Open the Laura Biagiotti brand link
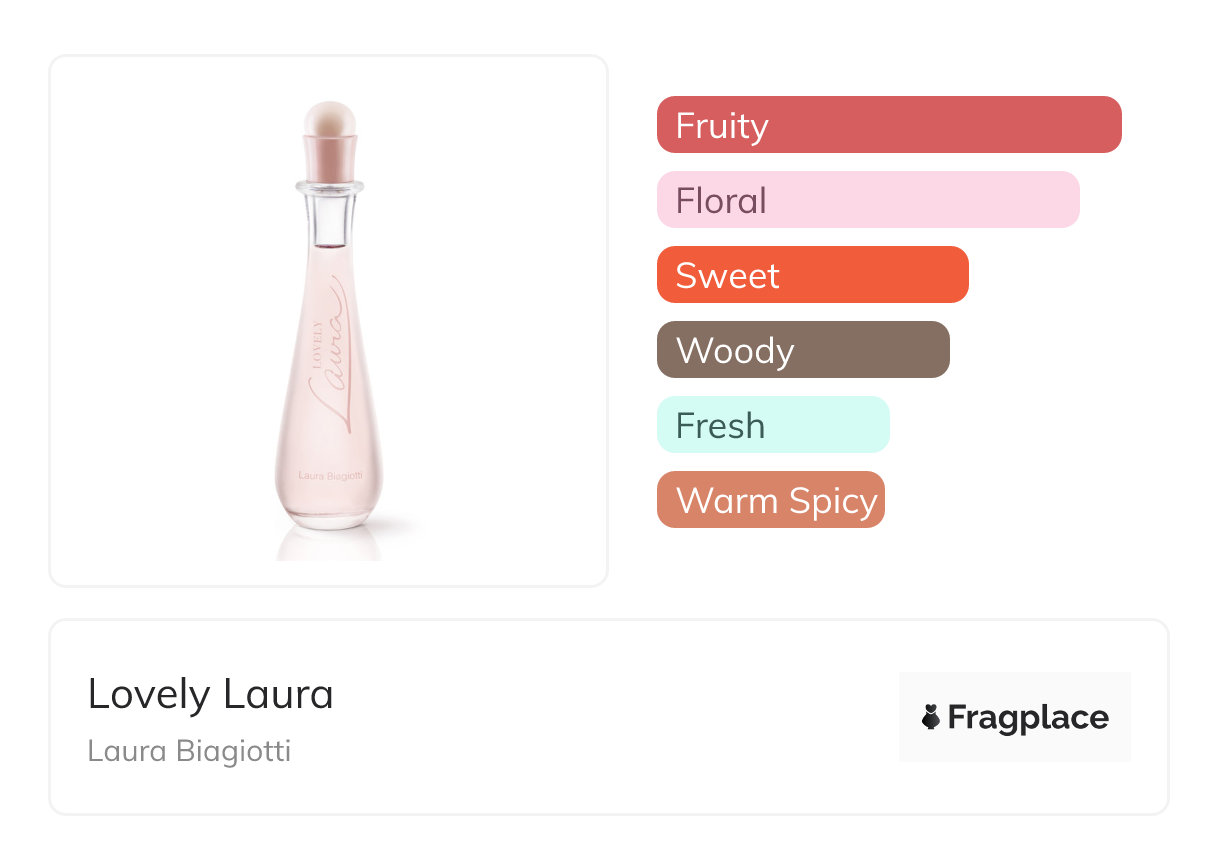The height and width of the screenshot is (864, 1218). click(x=189, y=750)
